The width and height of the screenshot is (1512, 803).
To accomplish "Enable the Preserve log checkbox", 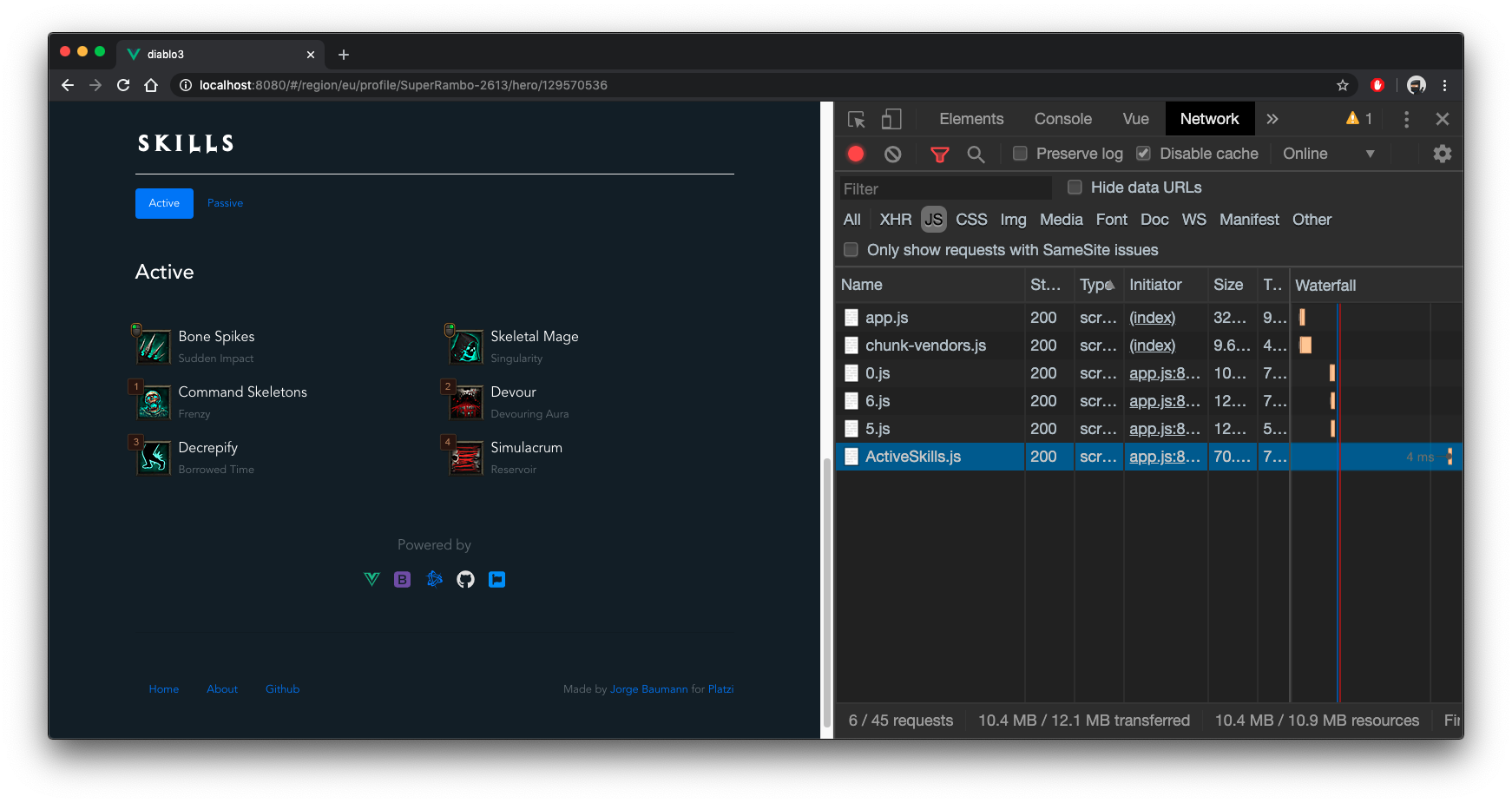I will pyautogui.click(x=1020, y=153).
